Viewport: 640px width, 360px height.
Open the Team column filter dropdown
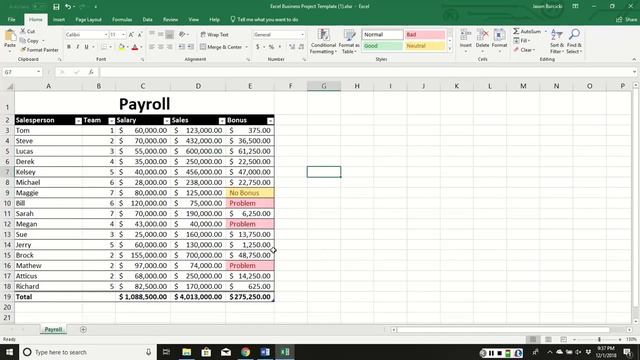click(x=111, y=121)
